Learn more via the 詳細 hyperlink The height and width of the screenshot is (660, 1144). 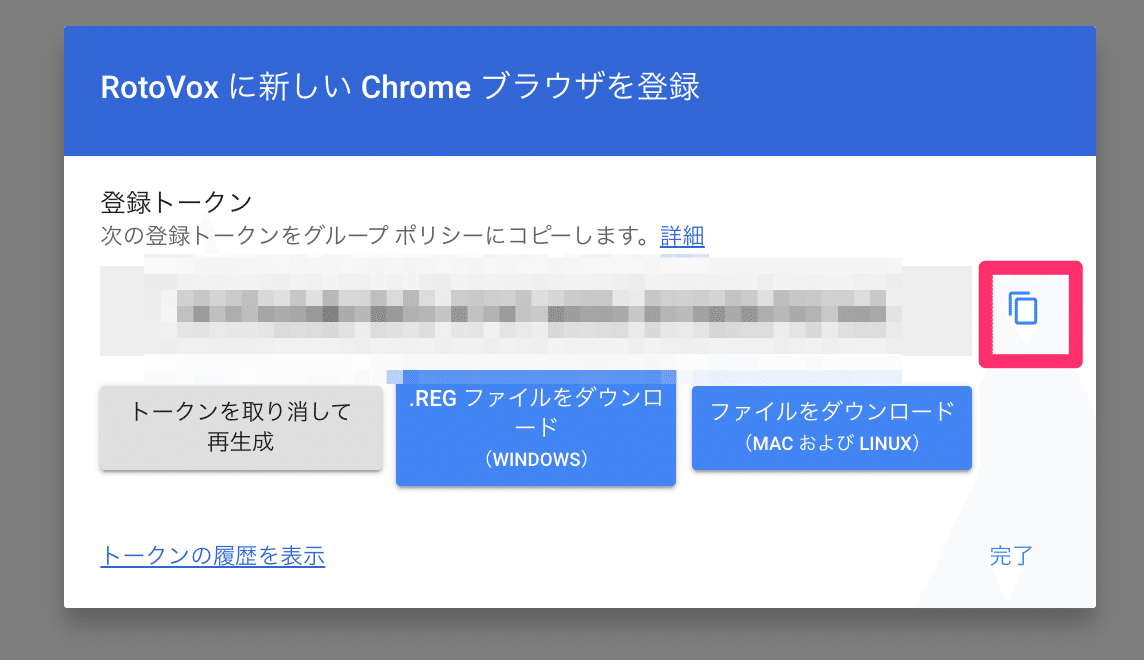[x=682, y=237]
